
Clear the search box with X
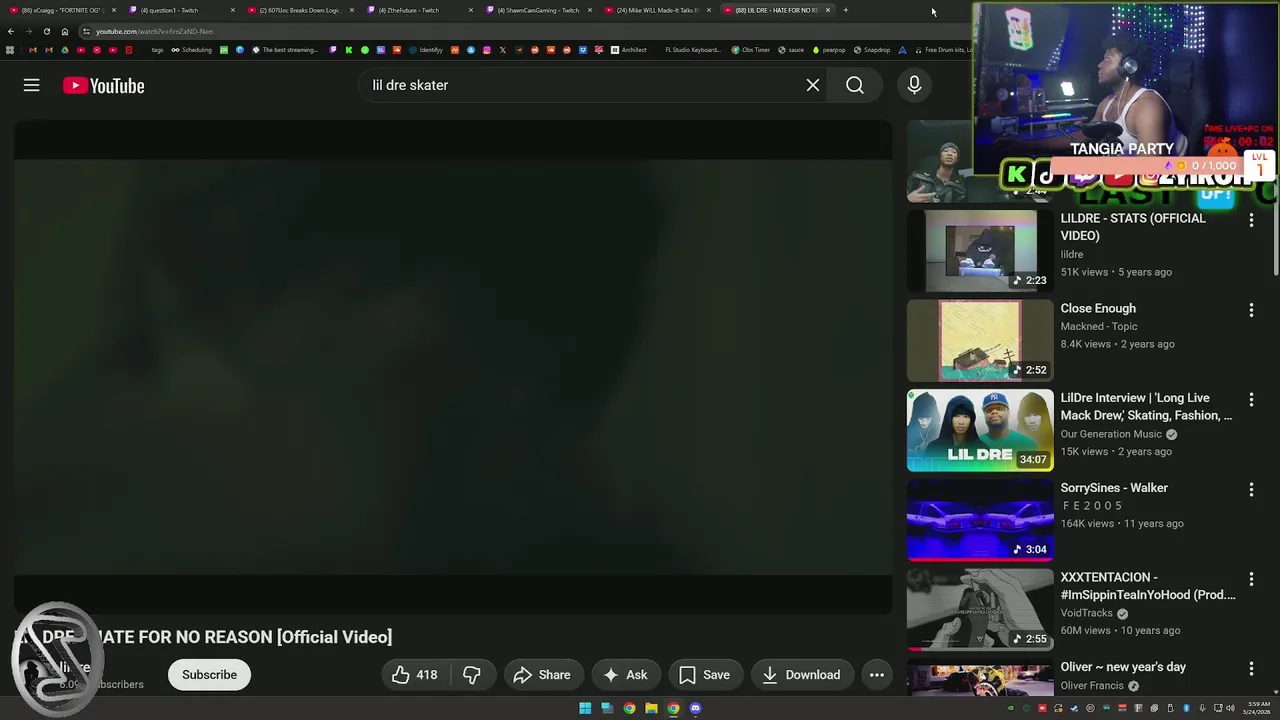(813, 86)
